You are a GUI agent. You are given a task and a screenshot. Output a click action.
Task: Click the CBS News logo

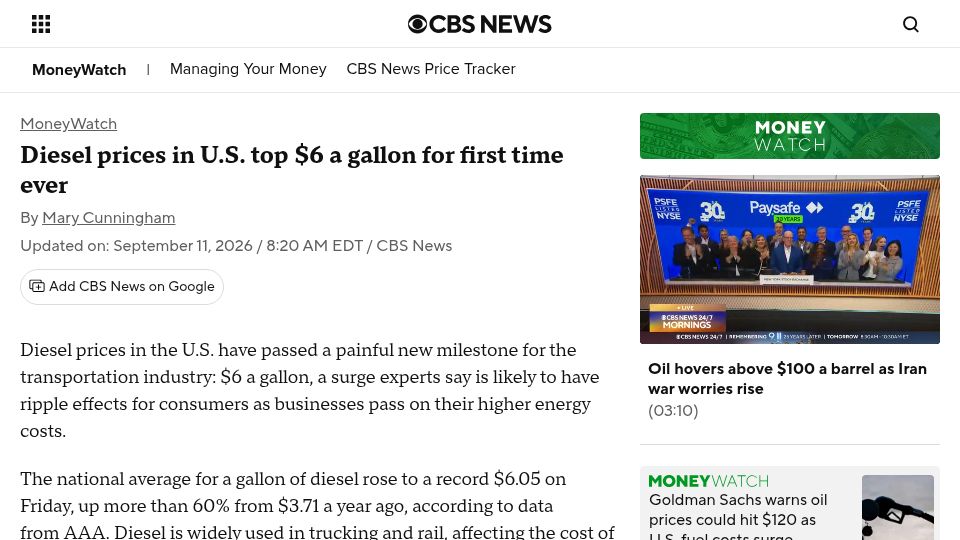pos(479,24)
